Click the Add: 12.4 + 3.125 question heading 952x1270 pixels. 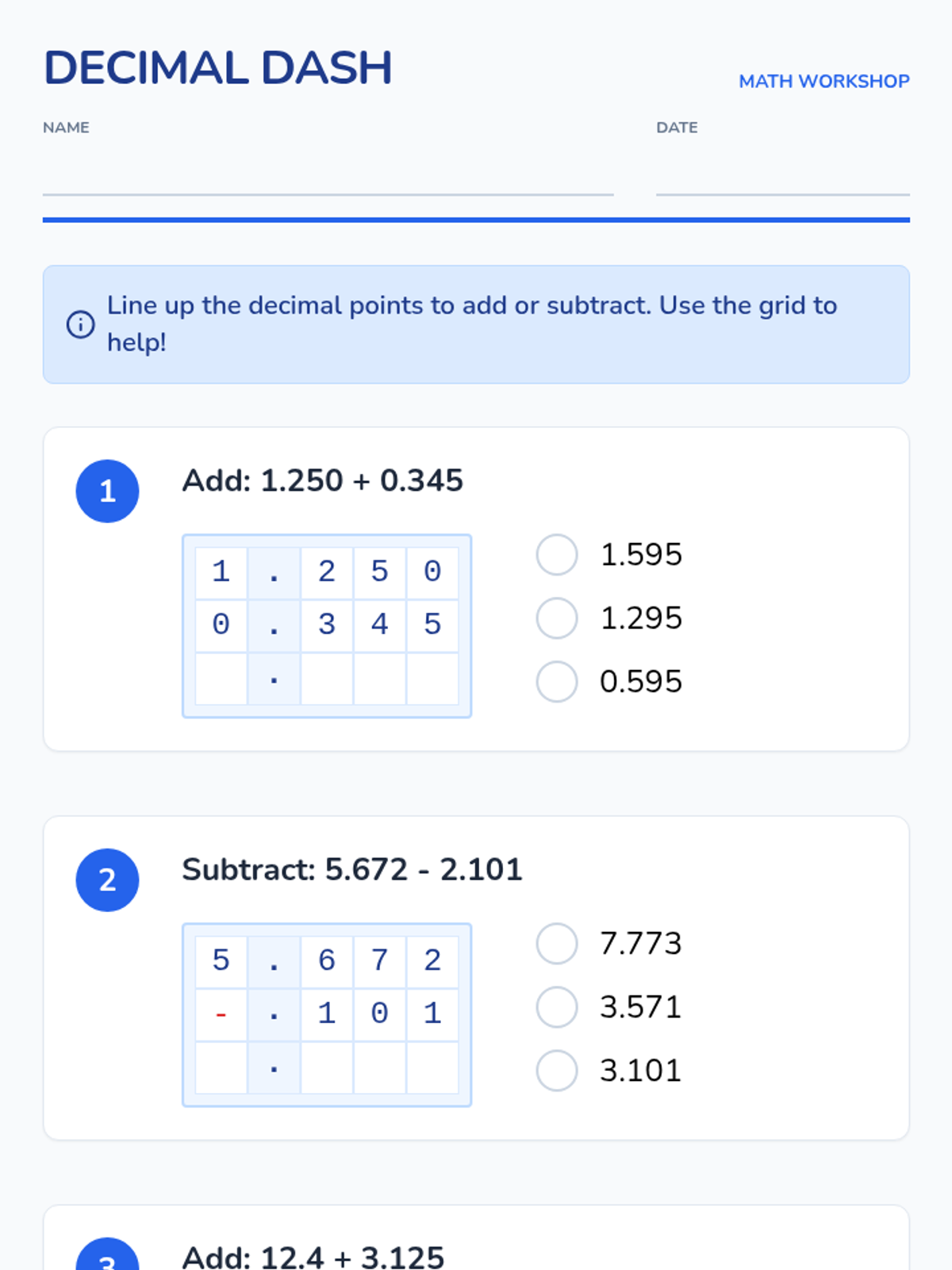click(x=313, y=1257)
